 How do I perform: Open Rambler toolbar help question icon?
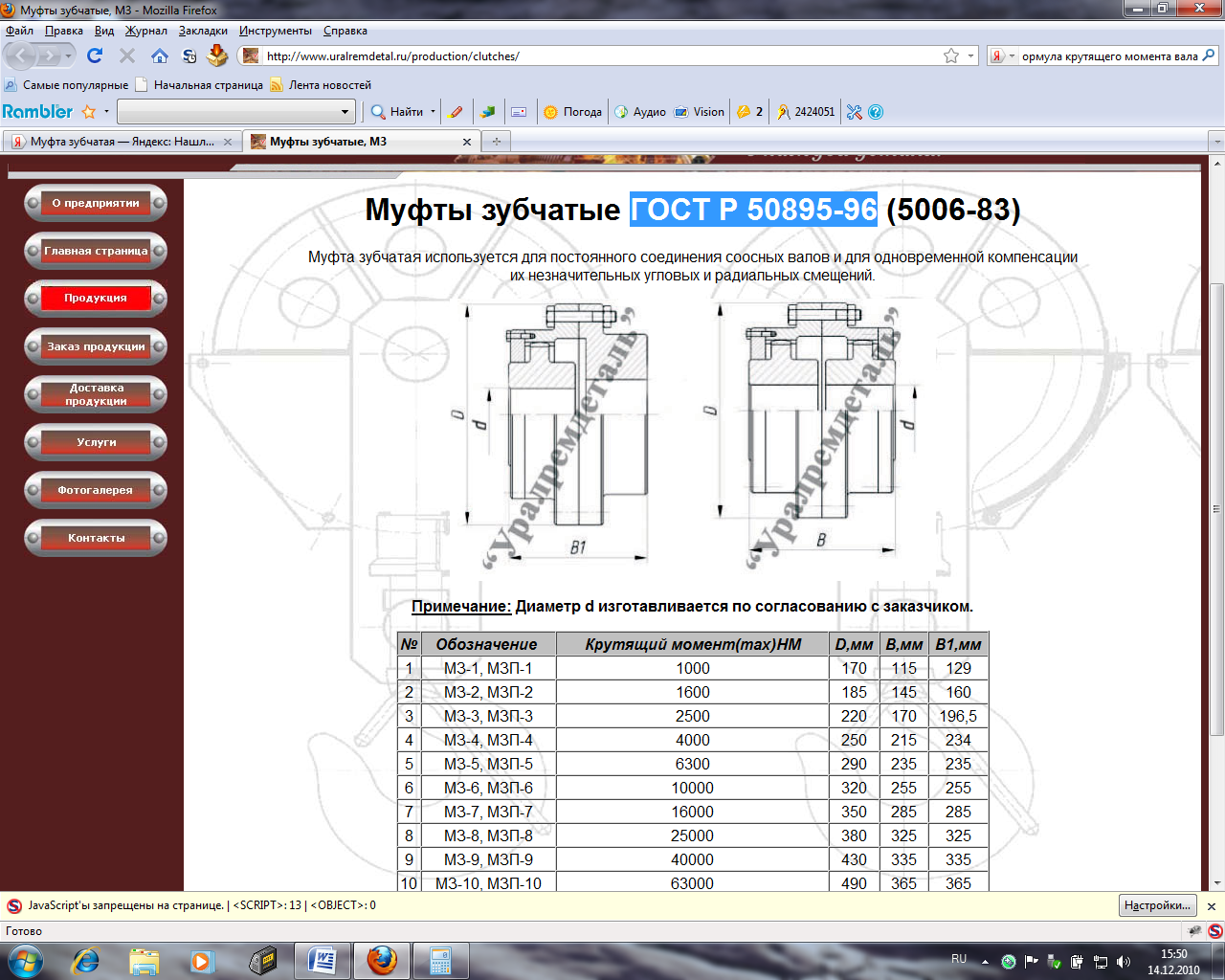(x=876, y=112)
